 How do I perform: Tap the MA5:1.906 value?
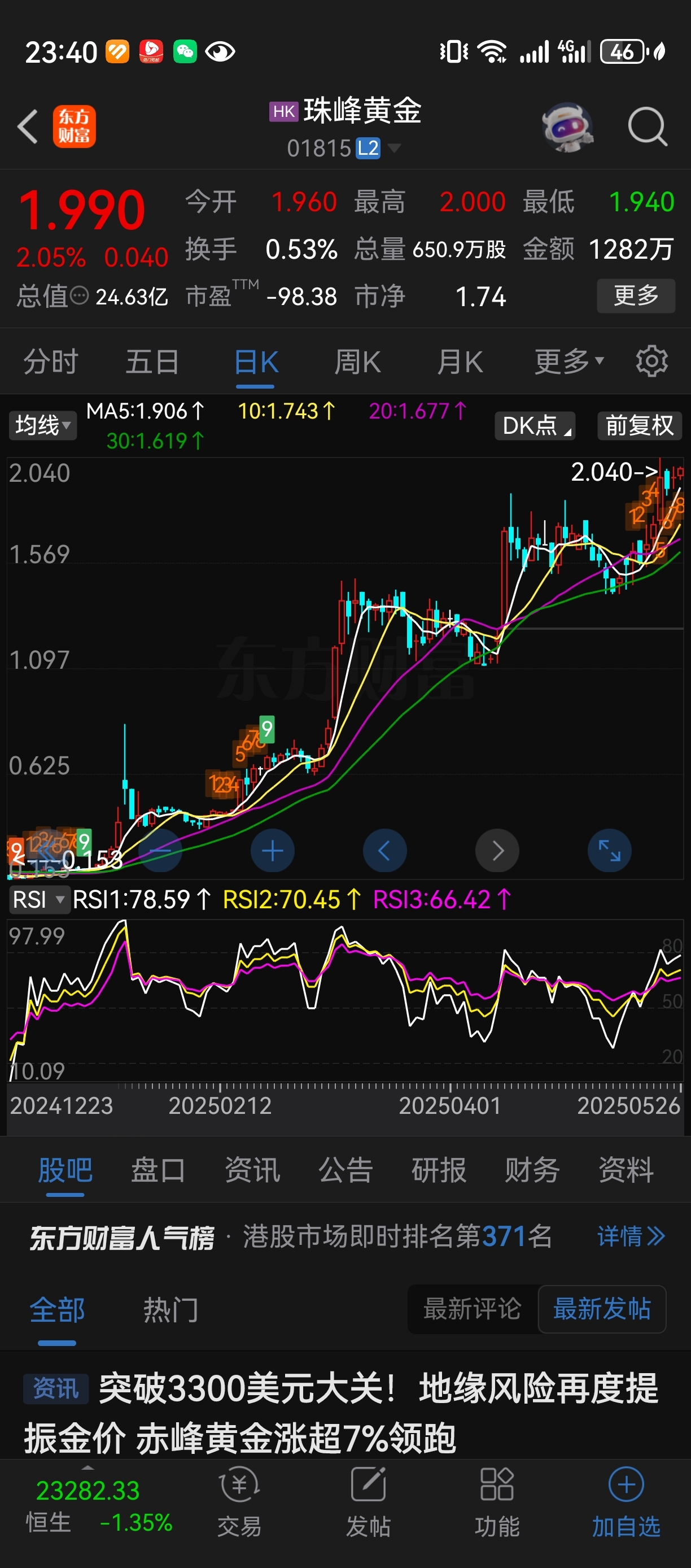146,411
